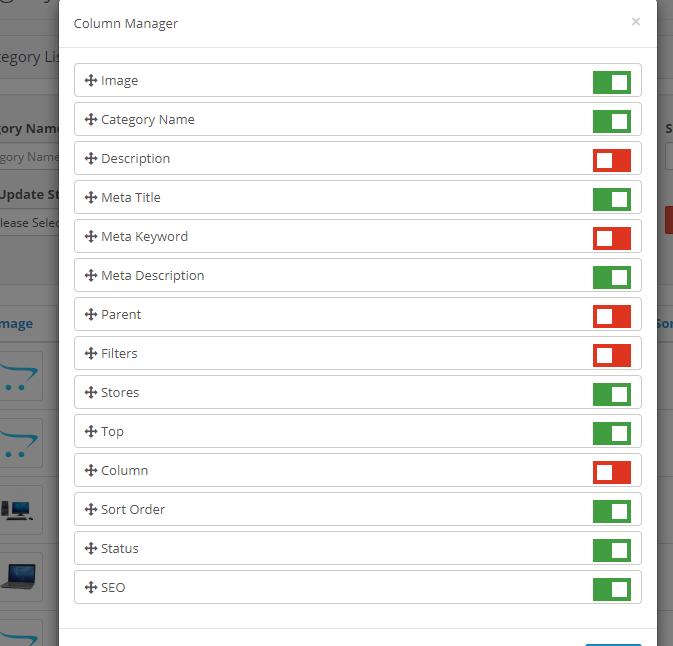The width and height of the screenshot is (673, 646).
Task: Toggle off the Stores column
Action: click(611, 394)
